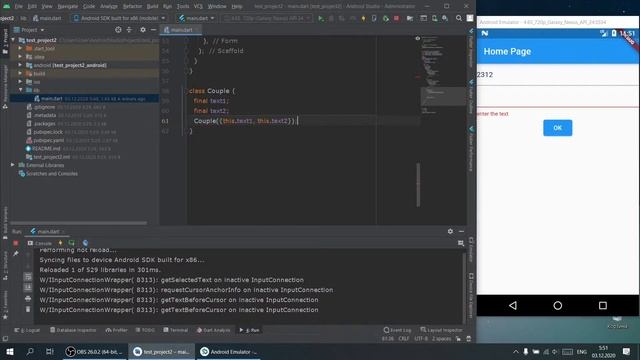Click the red Stop button in main toolbar

[396, 18]
